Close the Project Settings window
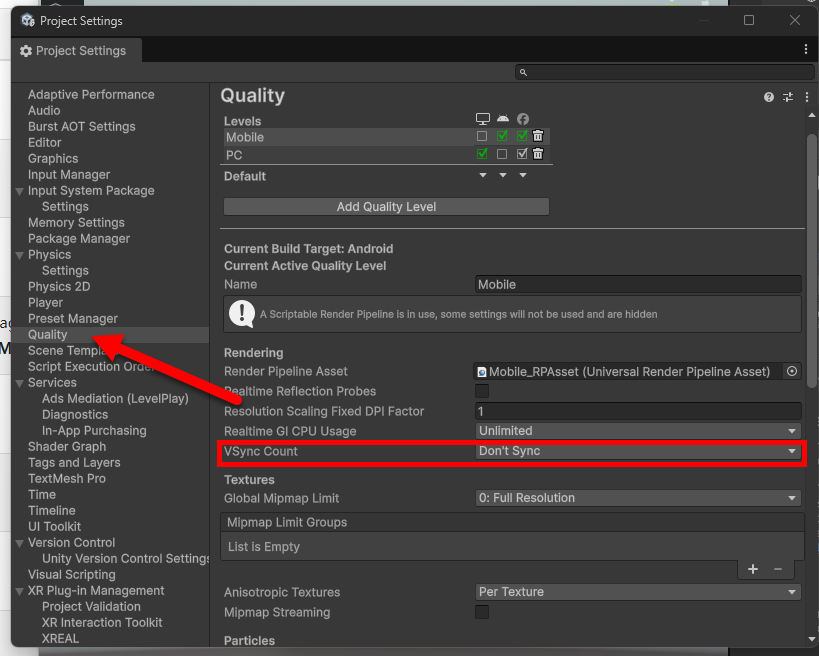The height and width of the screenshot is (656, 819). 794,20
